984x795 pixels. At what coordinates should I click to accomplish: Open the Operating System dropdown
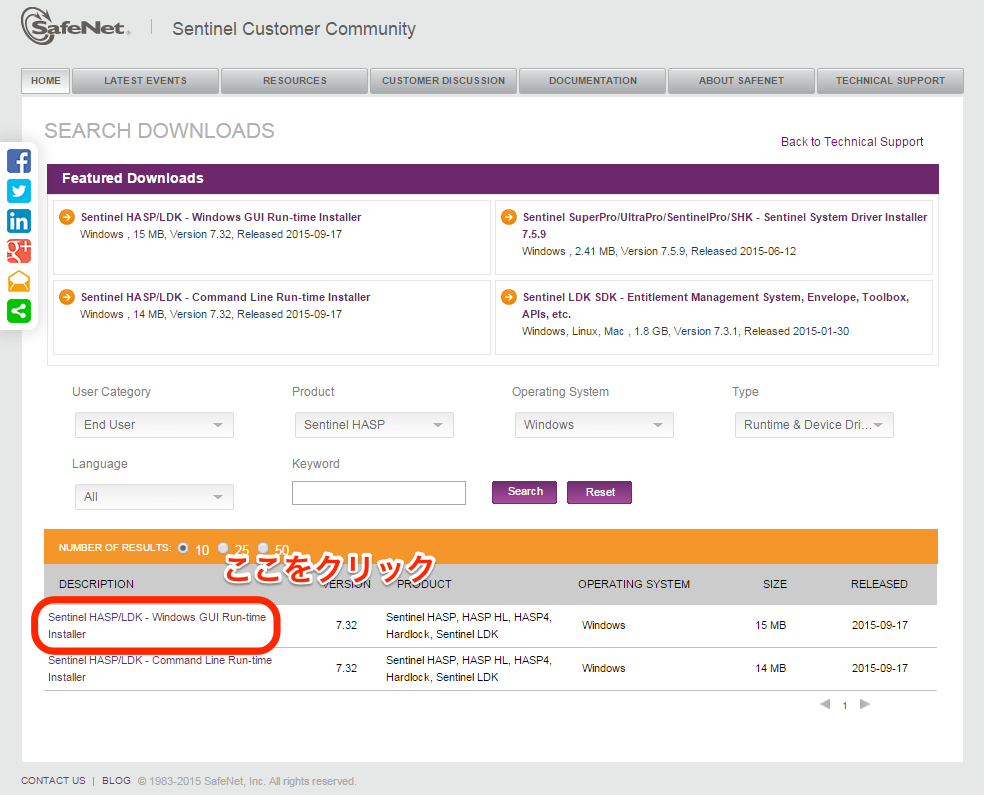click(593, 425)
